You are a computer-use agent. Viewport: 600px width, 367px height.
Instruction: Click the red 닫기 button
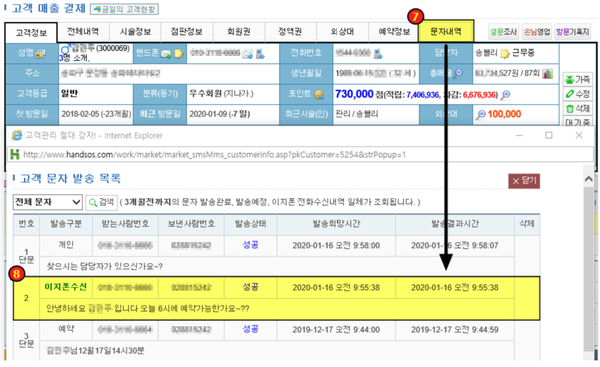pos(524,181)
